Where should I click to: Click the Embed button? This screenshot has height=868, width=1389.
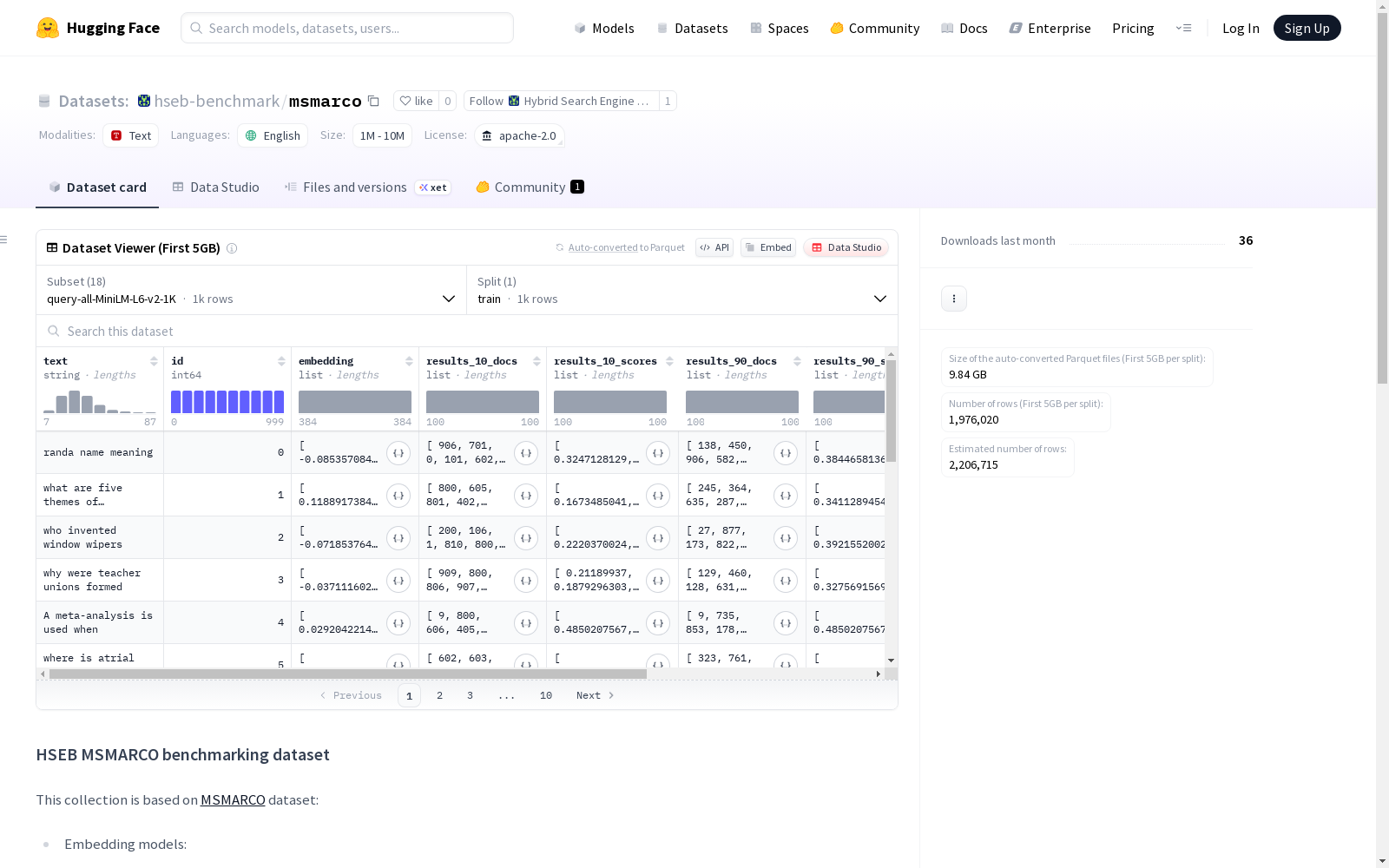click(x=768, y=247)
